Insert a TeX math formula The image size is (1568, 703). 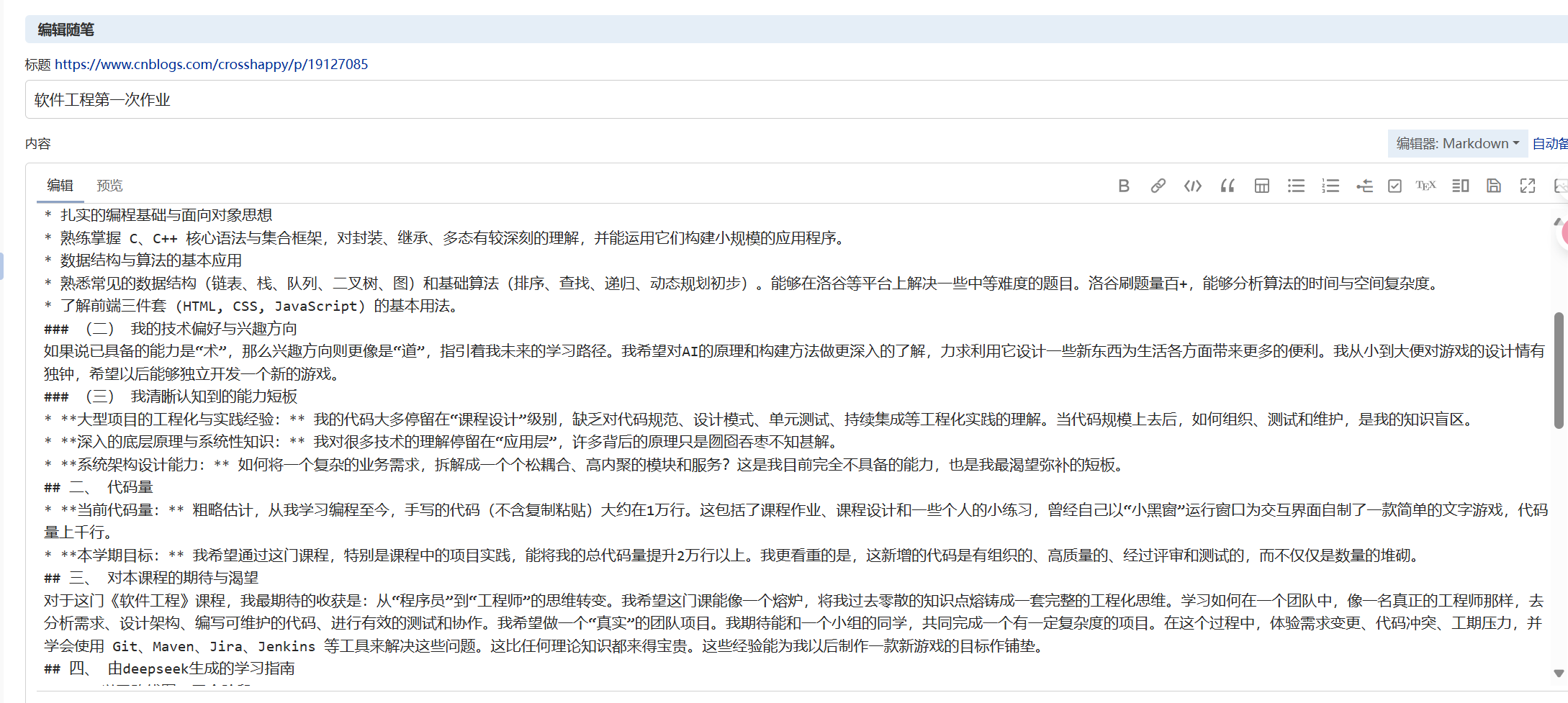coord(1426,186)
